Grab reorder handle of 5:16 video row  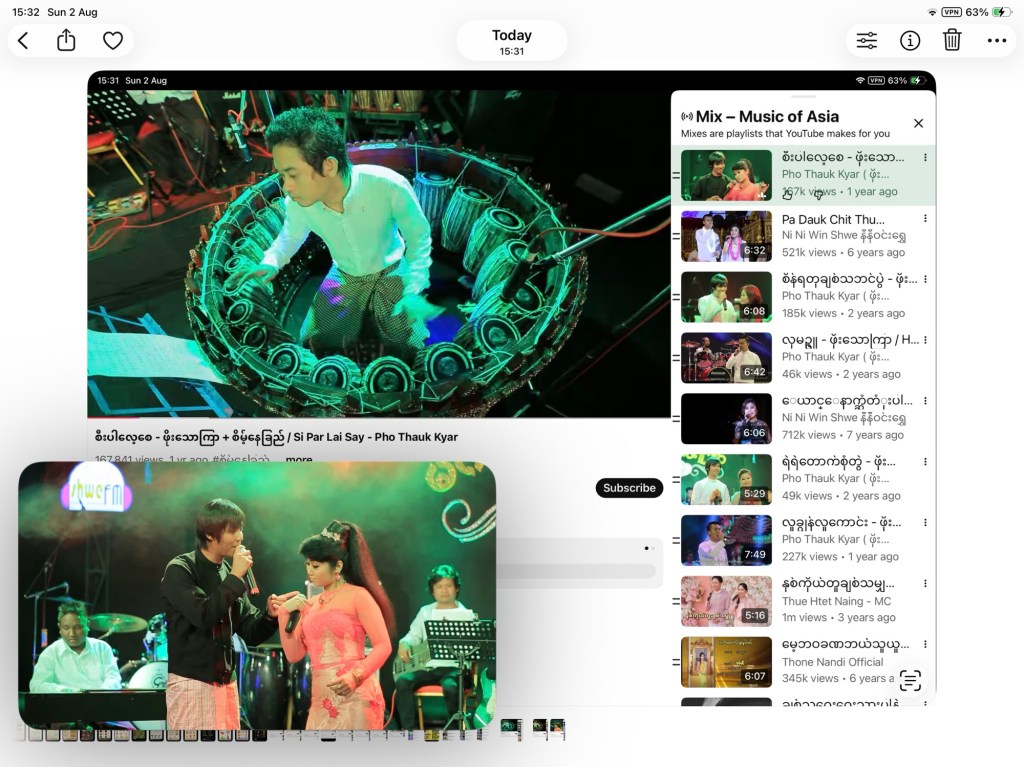[676, 601]
